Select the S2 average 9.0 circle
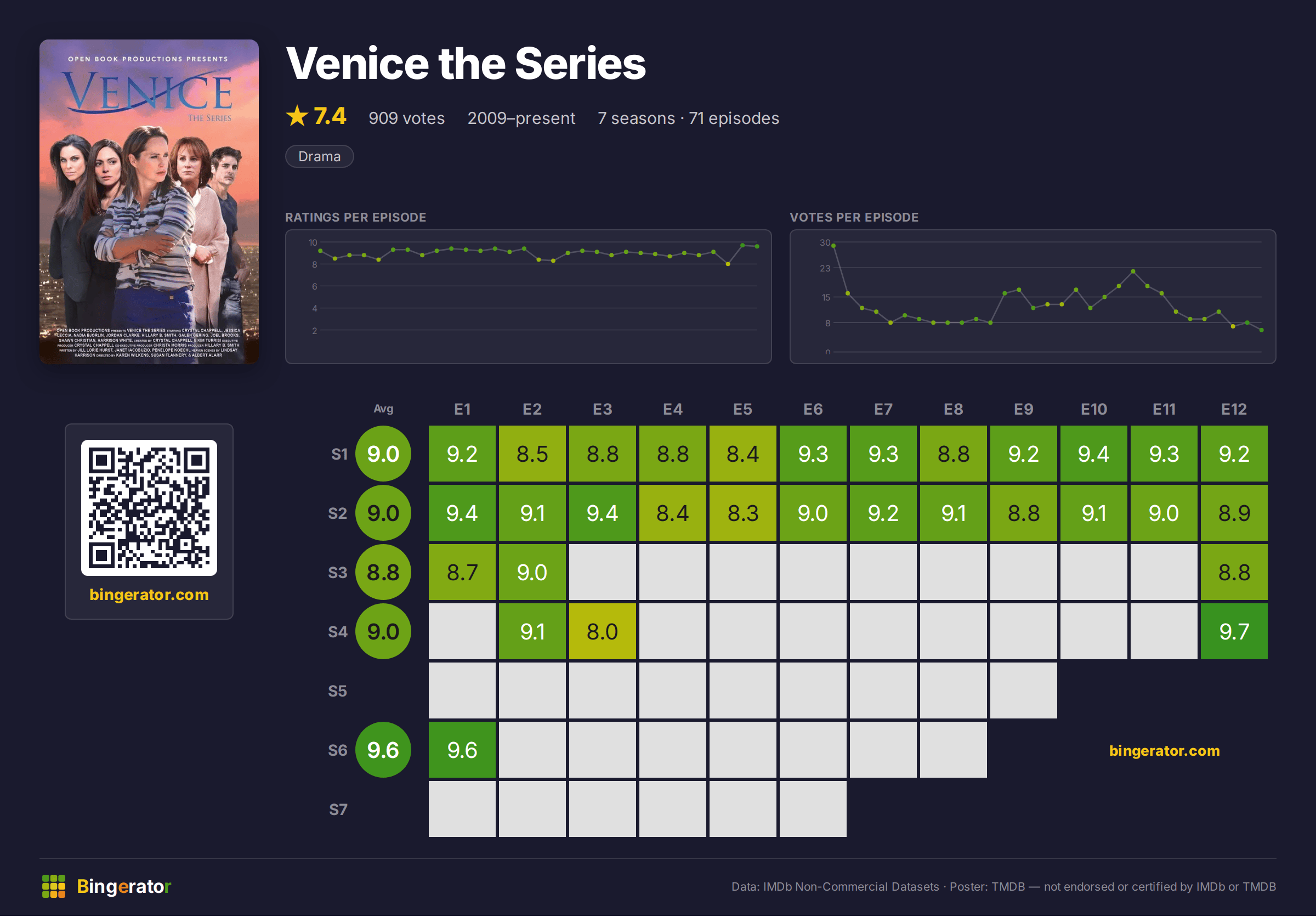 coord(383,513)
